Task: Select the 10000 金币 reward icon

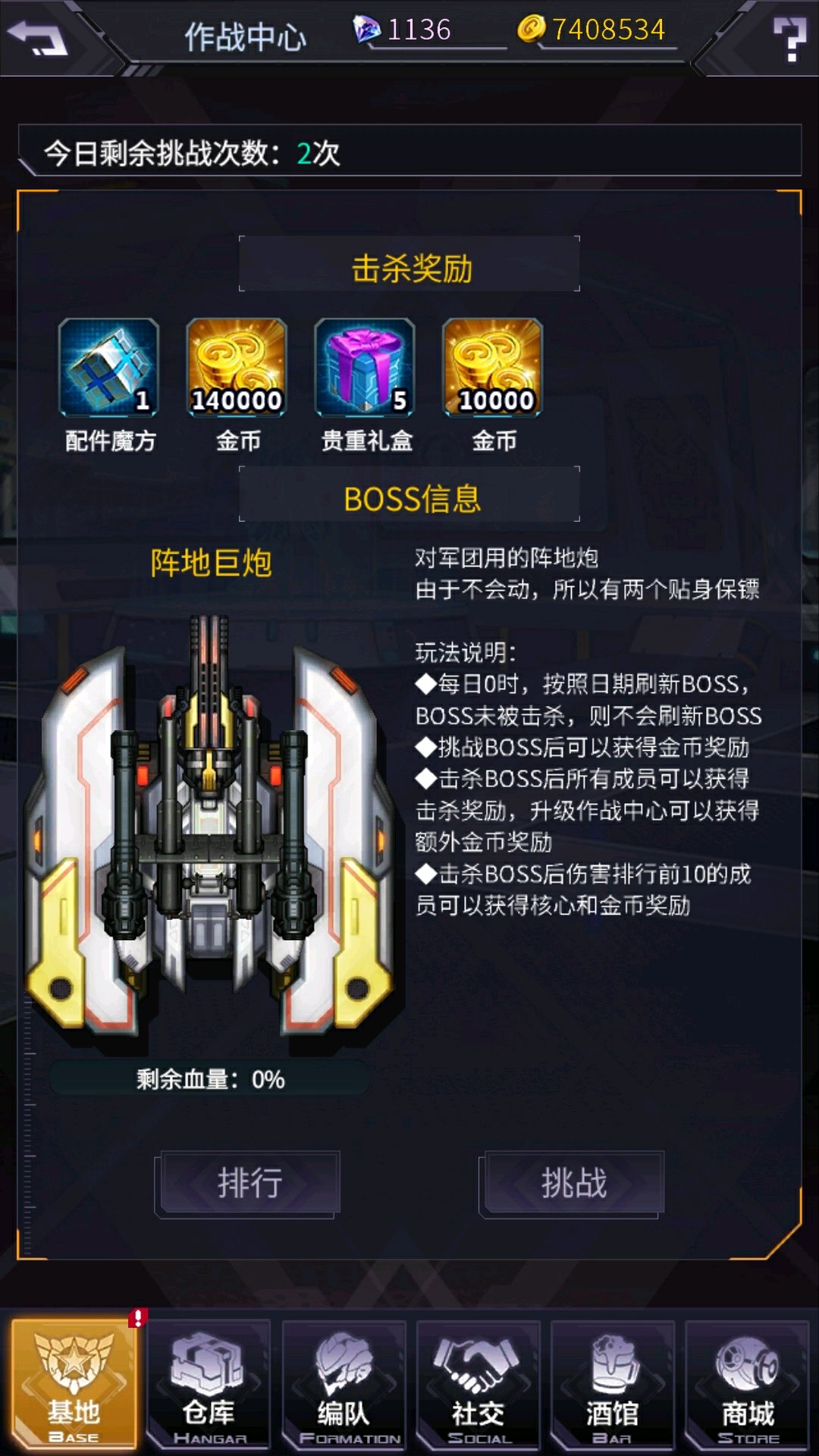Action: pos(493,367)
